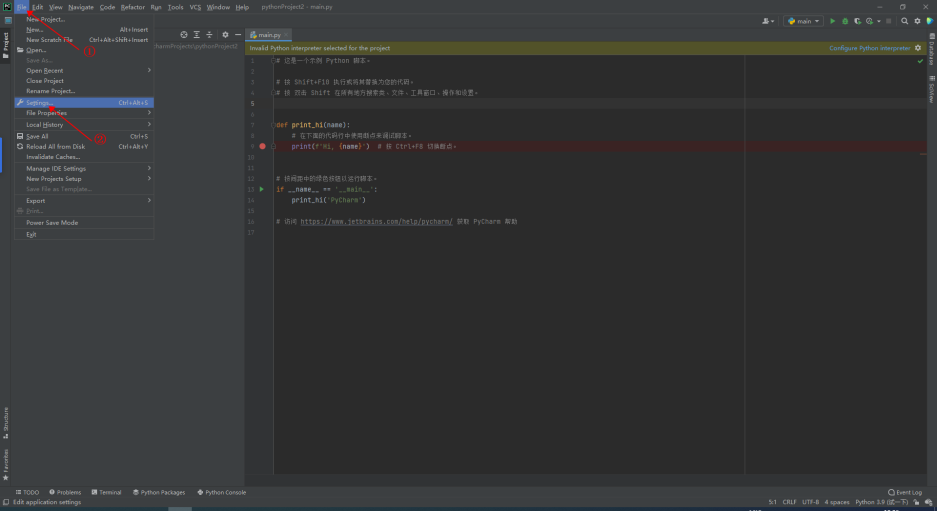Choose New Project... from File menu

click(84, 19)
